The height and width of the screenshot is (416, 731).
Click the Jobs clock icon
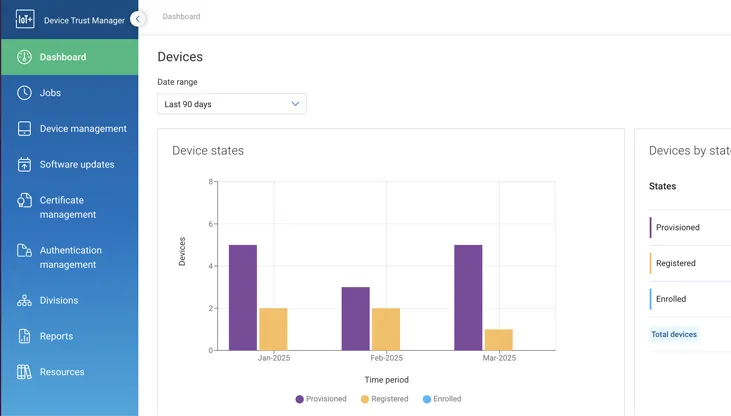(24, 93)
